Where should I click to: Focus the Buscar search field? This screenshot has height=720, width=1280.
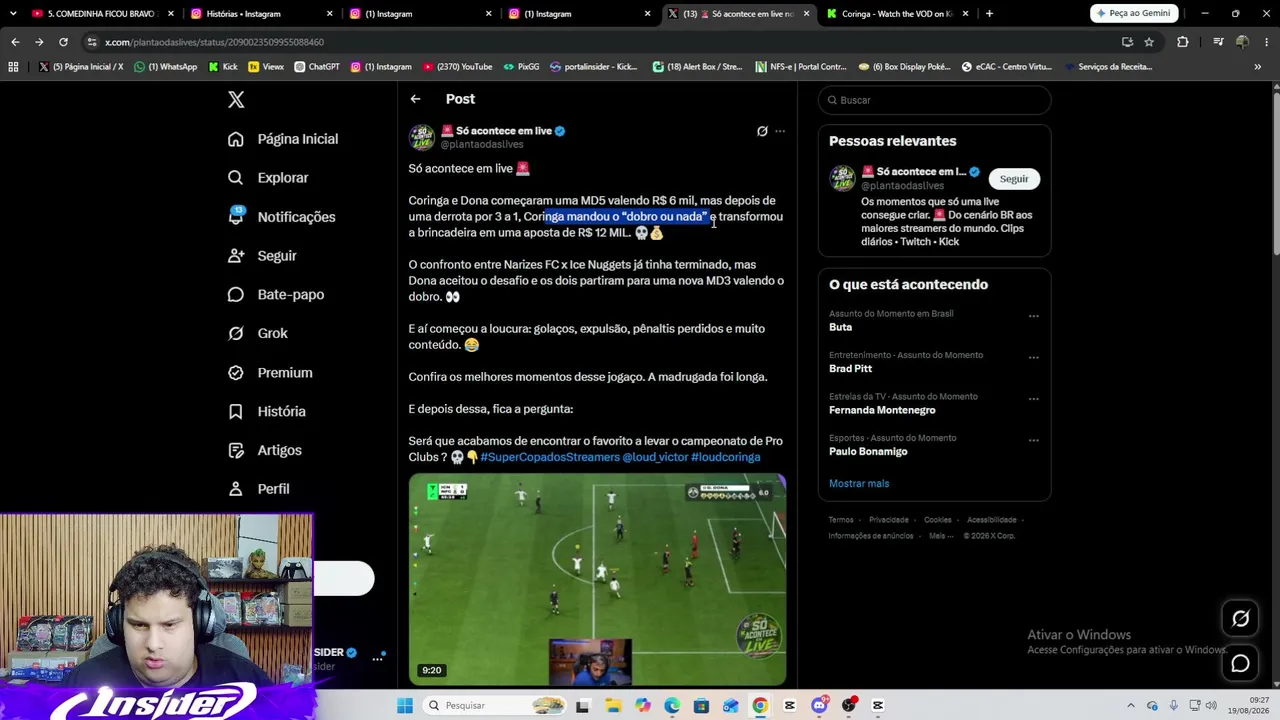tap(934, 100)
